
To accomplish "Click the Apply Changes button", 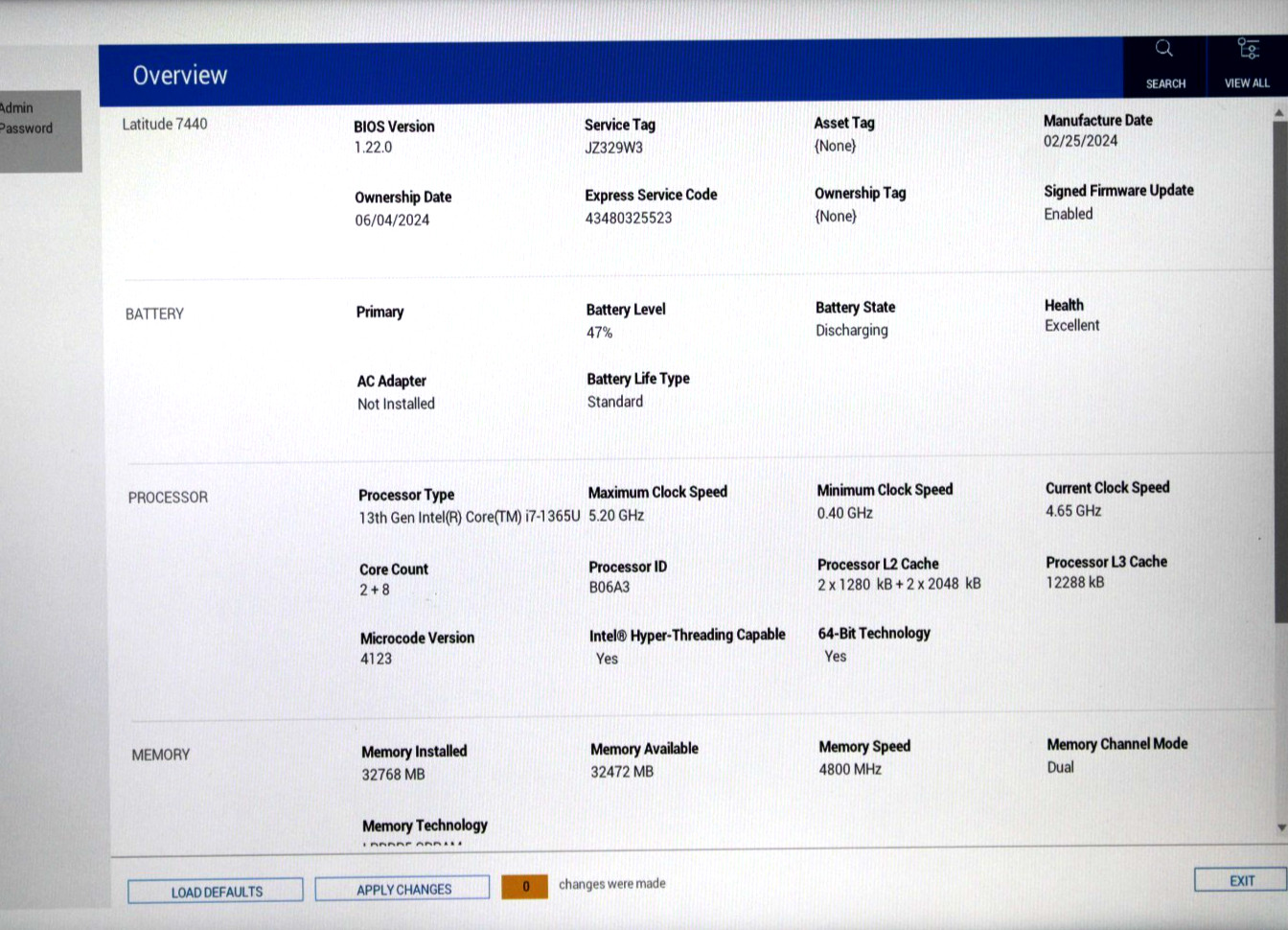I will click(402, 889).
